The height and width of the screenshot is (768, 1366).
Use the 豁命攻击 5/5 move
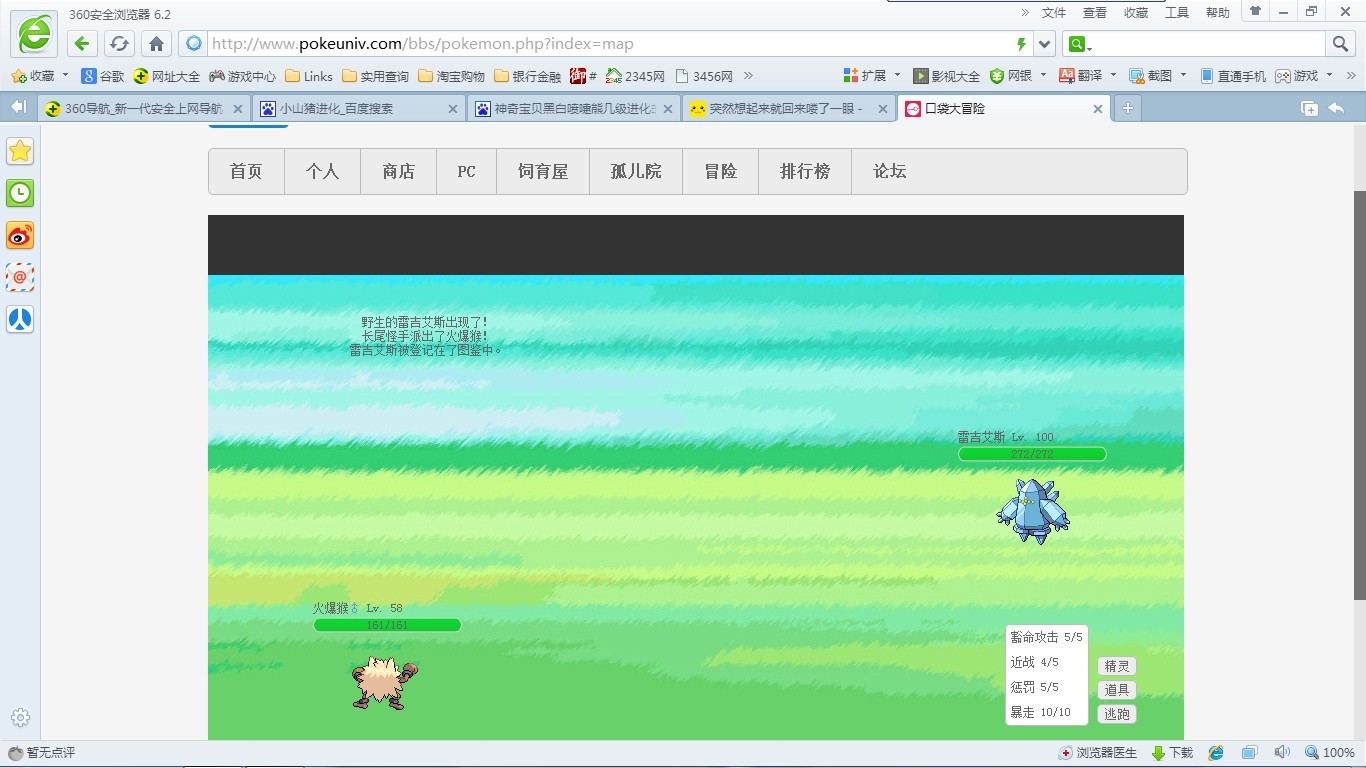click(1046, 637)
